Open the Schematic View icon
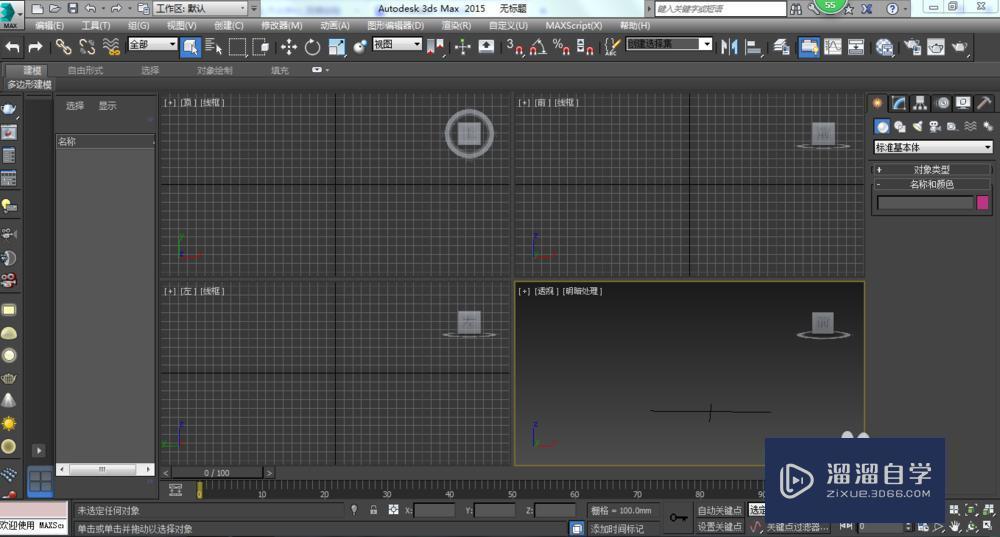The height and width of the screenshot is (537, 1000). pyautogui.click(x=856, y=47)
